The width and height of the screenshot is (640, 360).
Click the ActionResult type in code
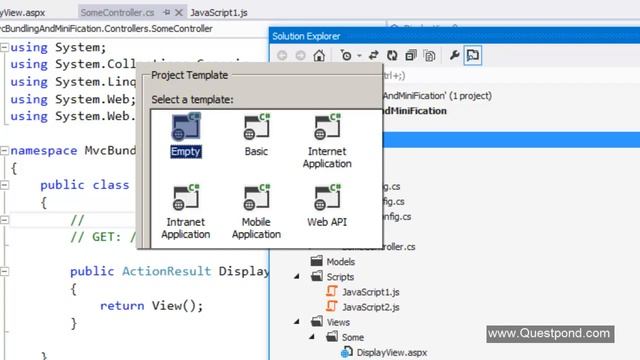[167, 271]
